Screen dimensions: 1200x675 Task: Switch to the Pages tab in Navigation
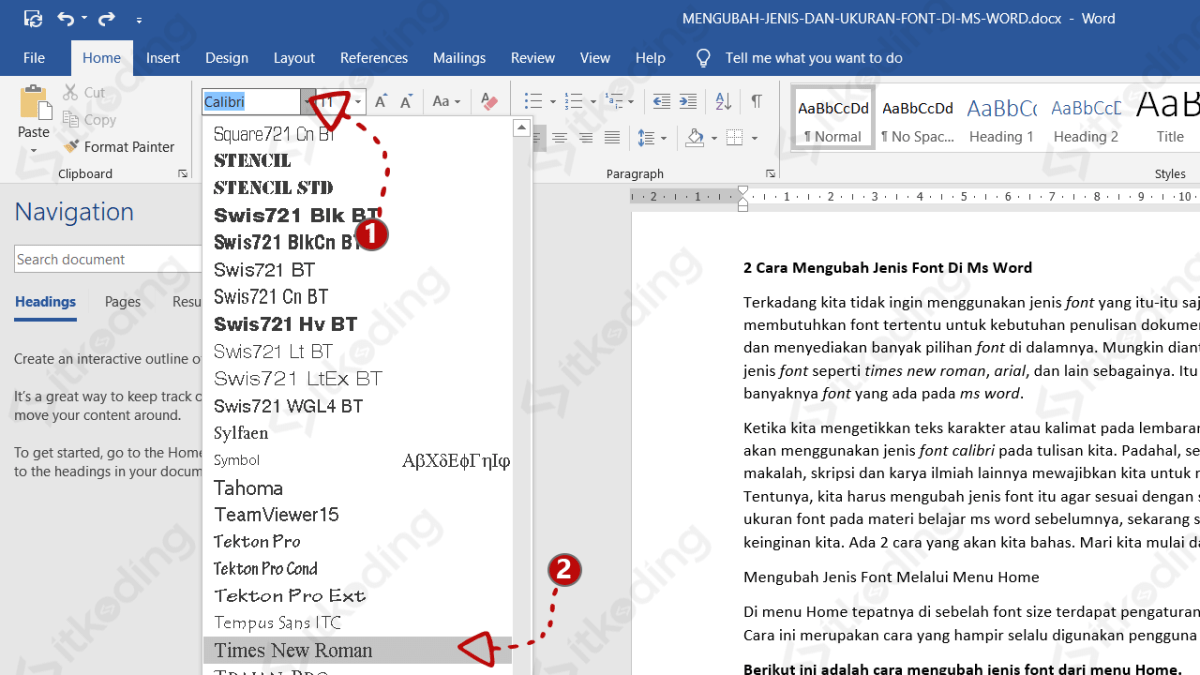point(123,302)
